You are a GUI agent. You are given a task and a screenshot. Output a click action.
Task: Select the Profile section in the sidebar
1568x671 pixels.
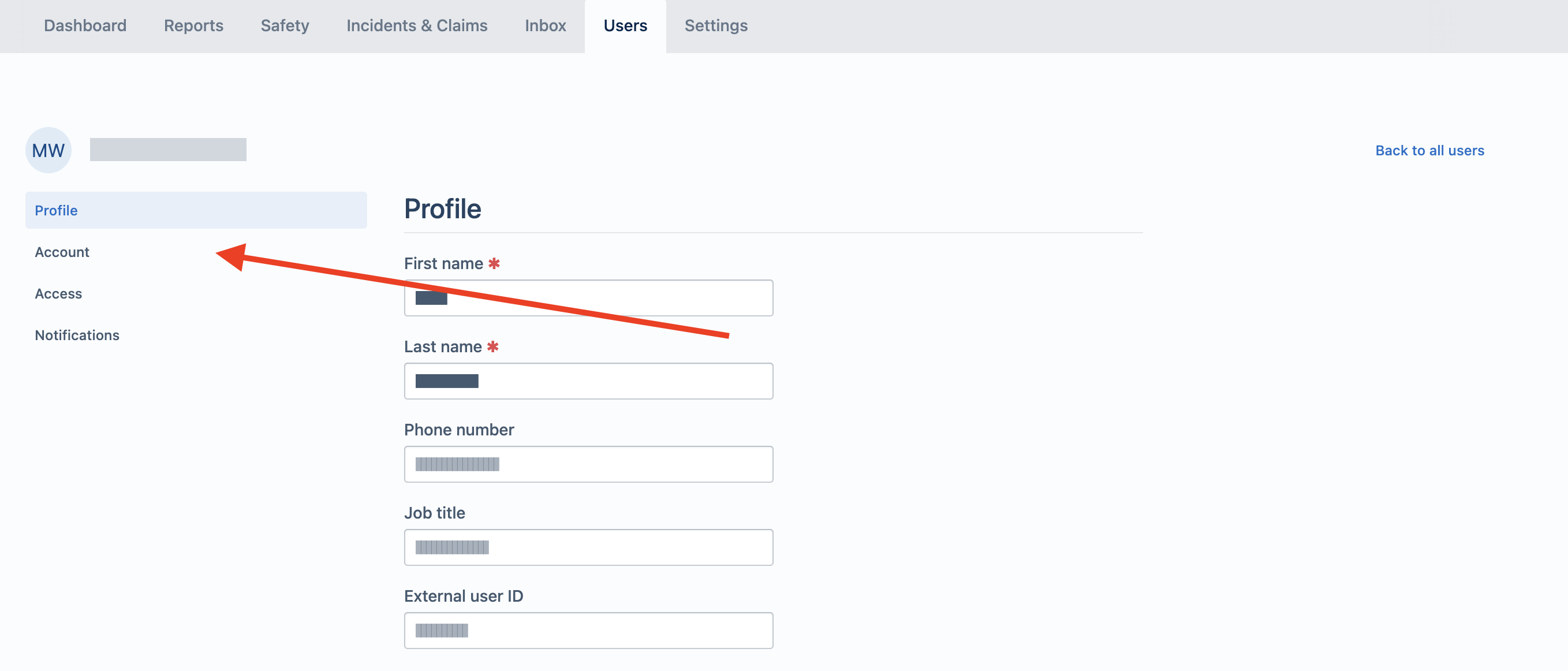[56, 210]
